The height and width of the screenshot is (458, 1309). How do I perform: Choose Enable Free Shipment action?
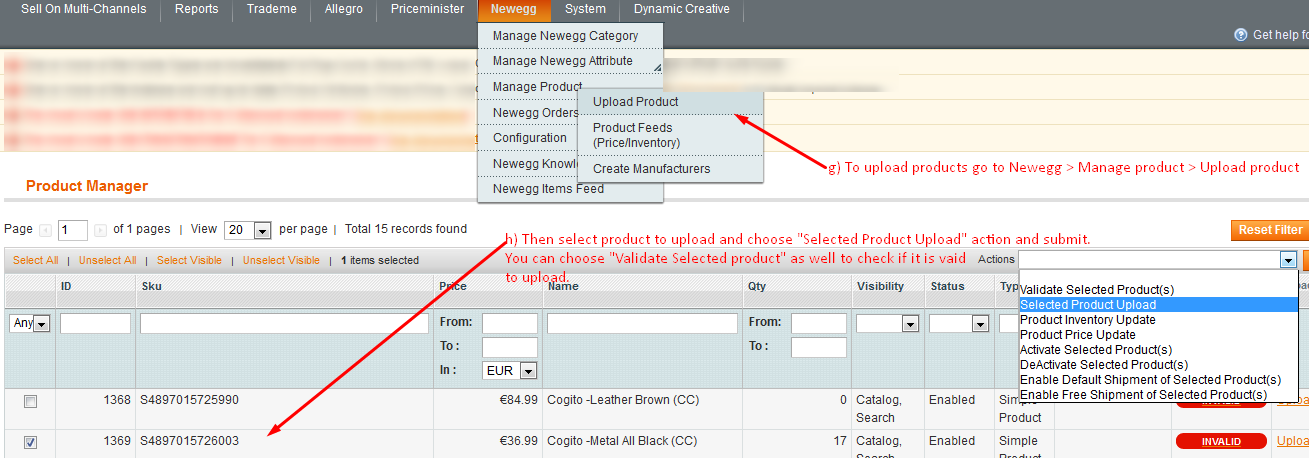[1158, 395]
